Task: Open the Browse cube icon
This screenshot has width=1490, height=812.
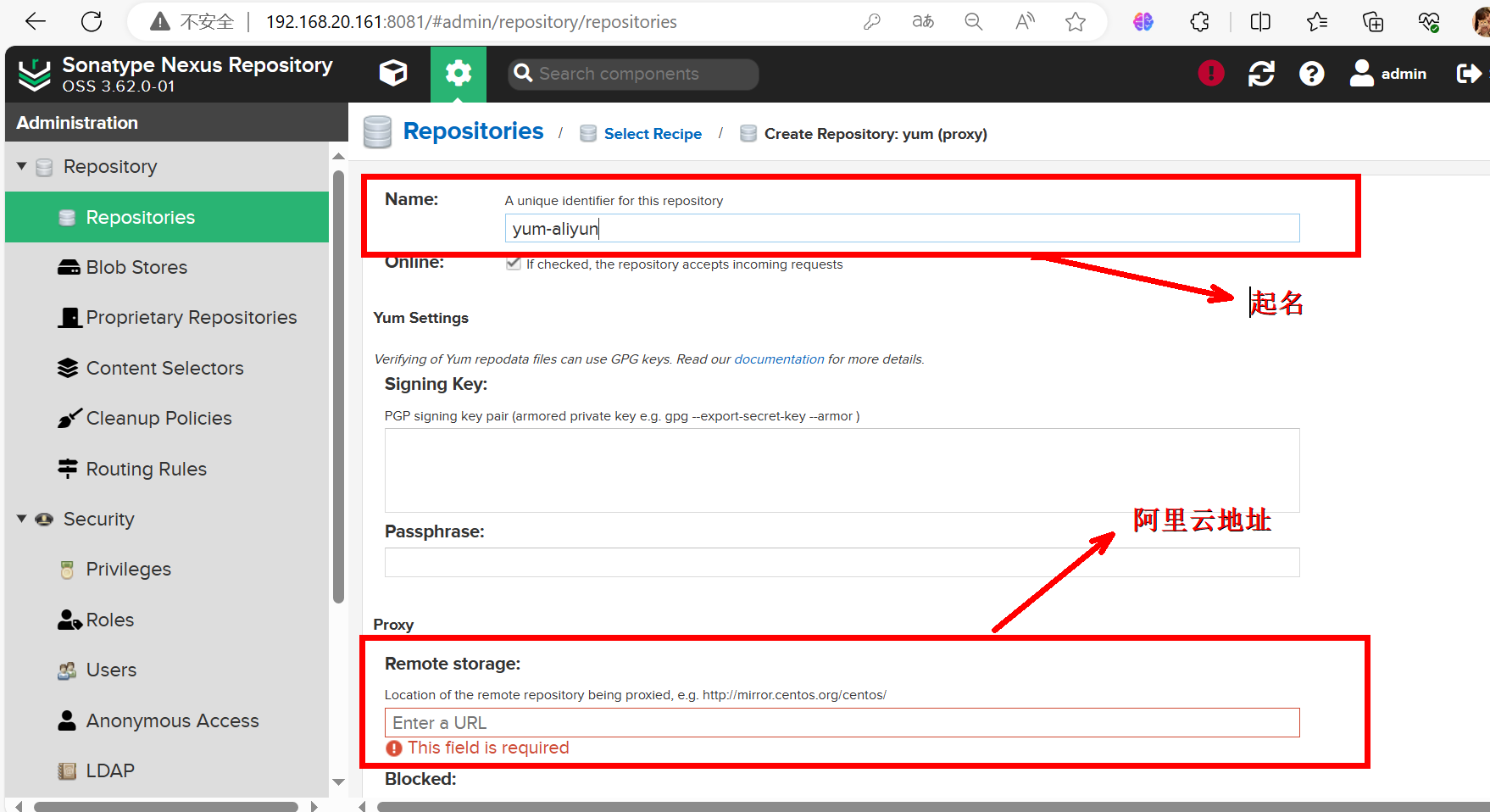Action: tap(393, 74)
